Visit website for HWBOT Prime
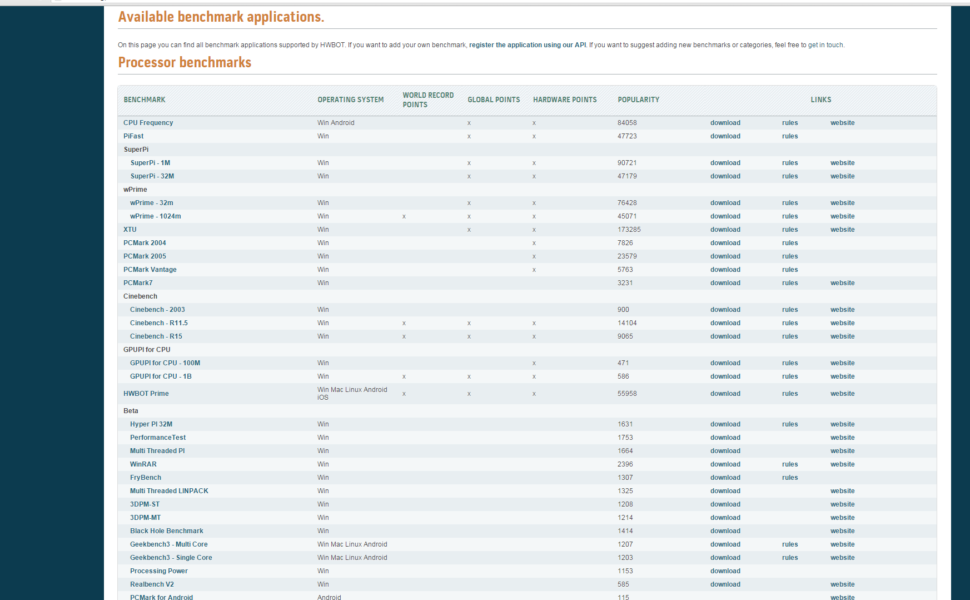Screen dimensions: 970x600 842,393
